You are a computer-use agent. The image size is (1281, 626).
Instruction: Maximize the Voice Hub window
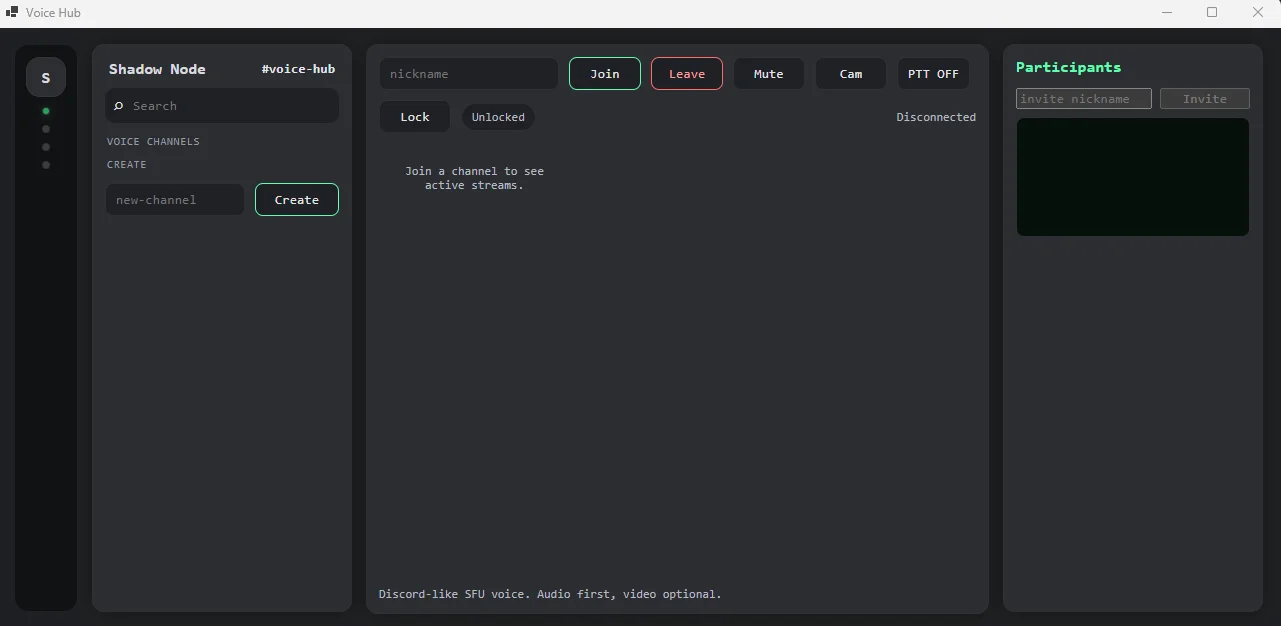1212,13
